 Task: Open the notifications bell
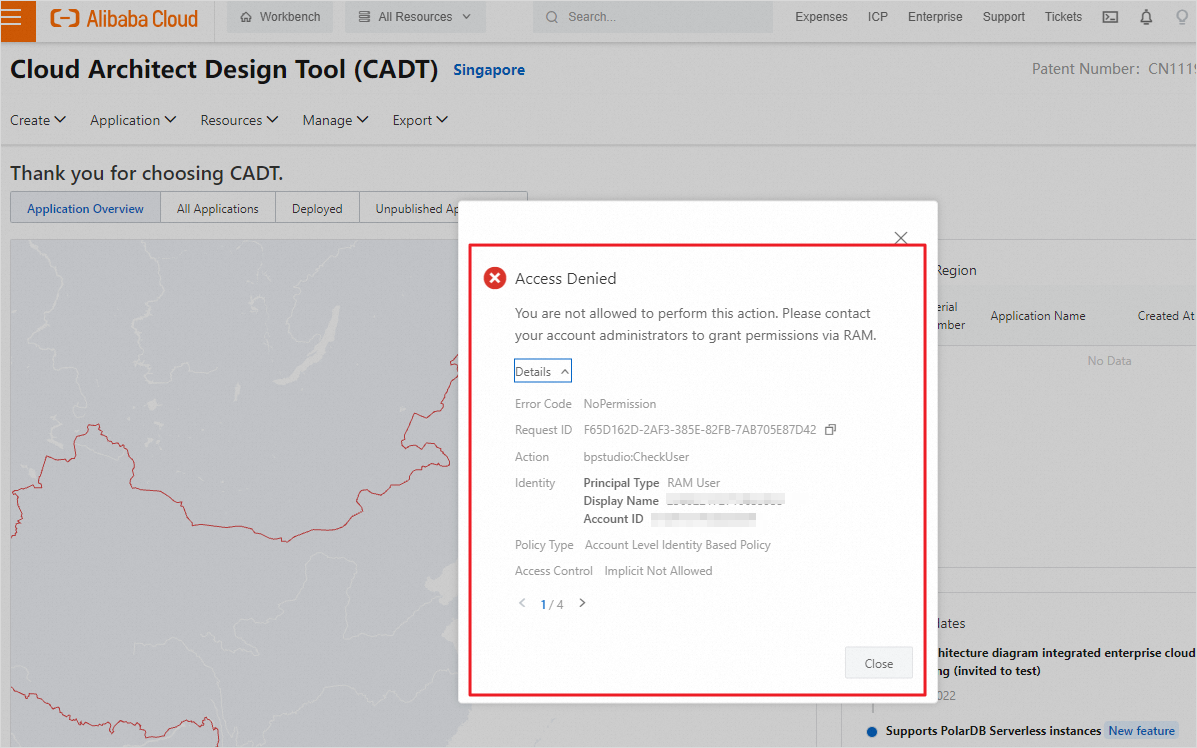[1146, 17]
